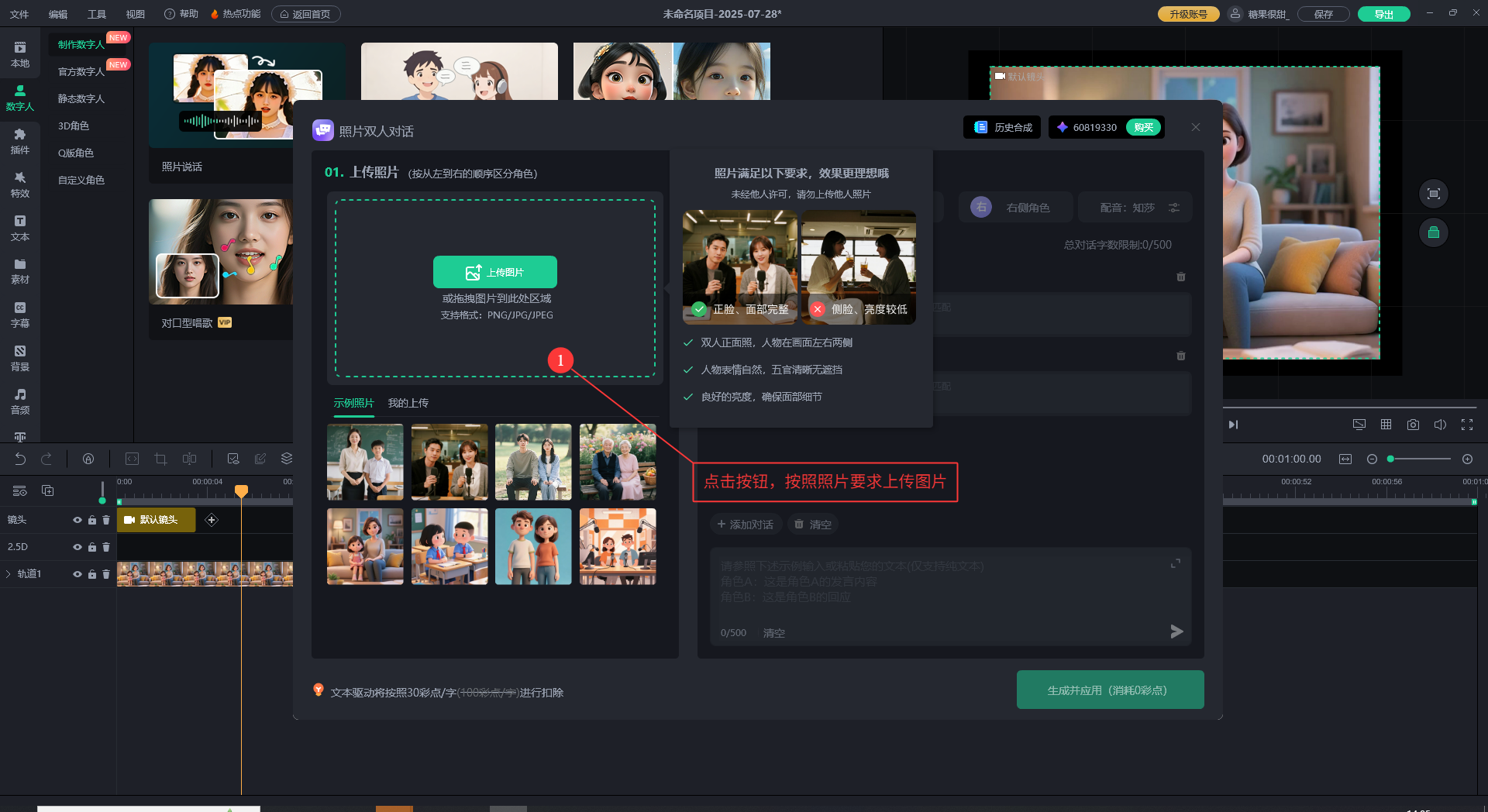Open the 插件 plugins panel
Viewport: 1488px width, 812px height.
(20, 141)
